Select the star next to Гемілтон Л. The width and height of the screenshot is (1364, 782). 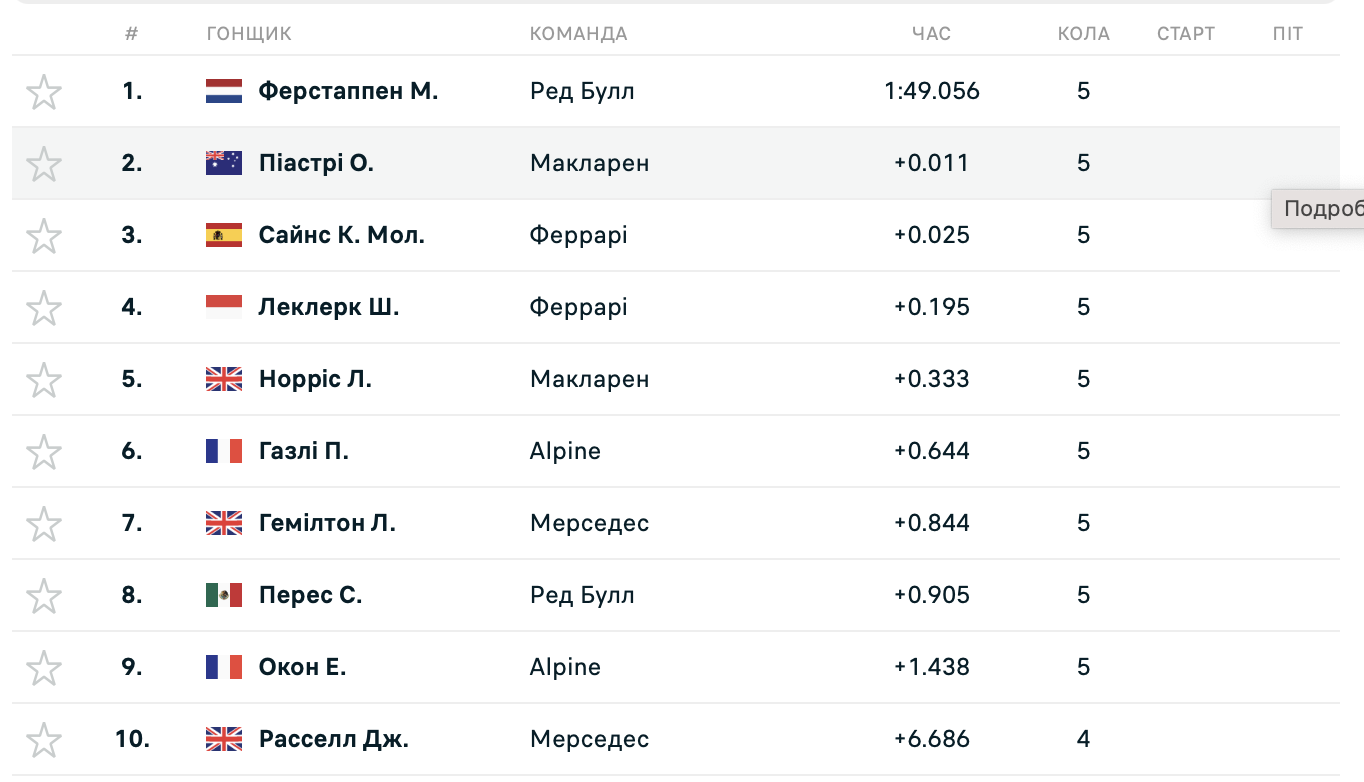(x=44, y=524)
